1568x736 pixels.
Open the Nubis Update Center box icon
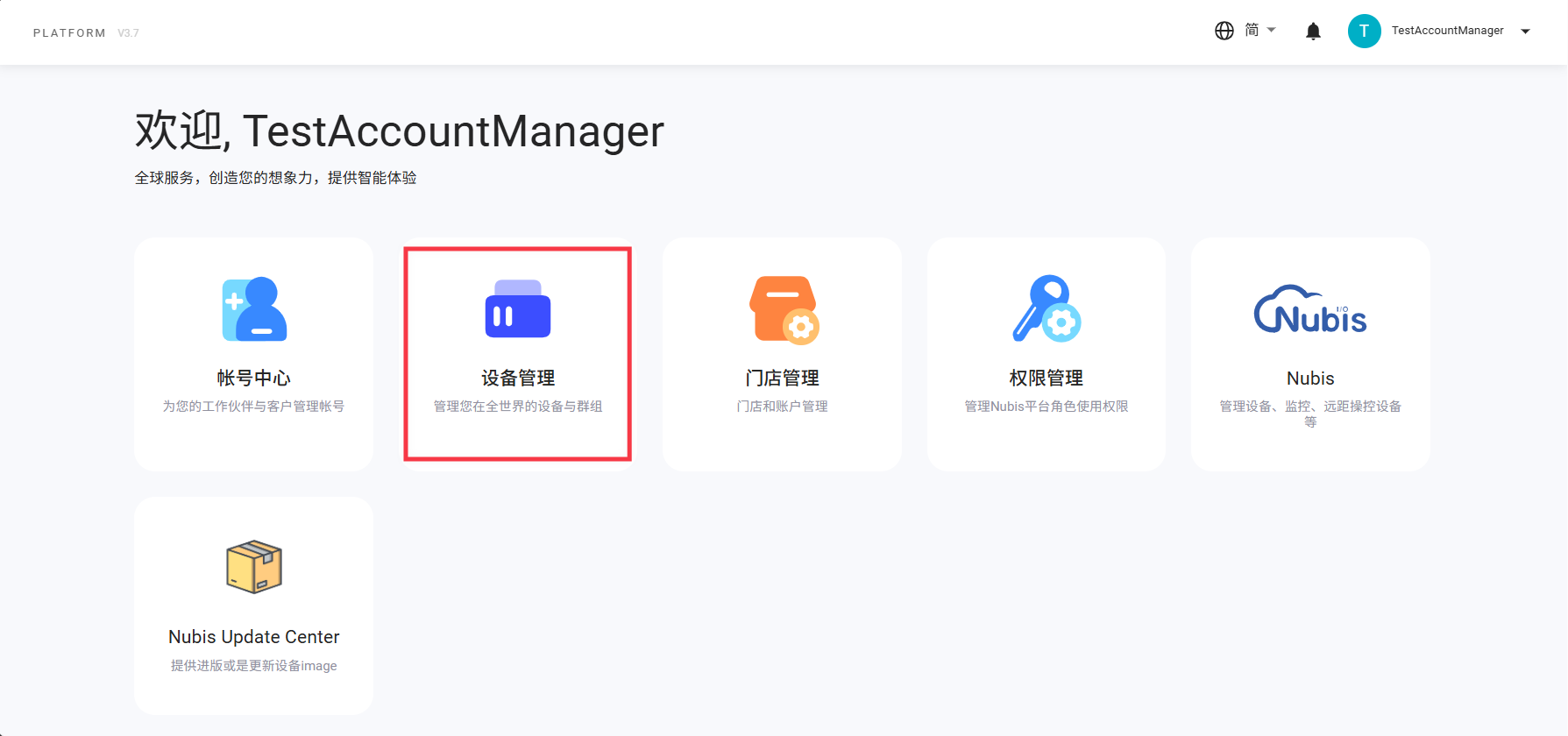point(254,567)
